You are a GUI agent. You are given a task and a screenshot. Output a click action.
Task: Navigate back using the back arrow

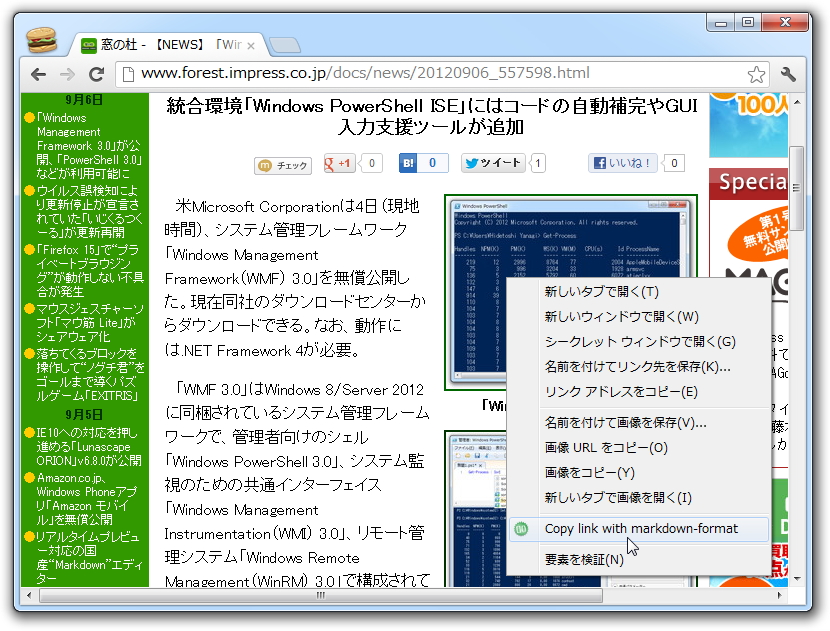(x=37, y=72)
